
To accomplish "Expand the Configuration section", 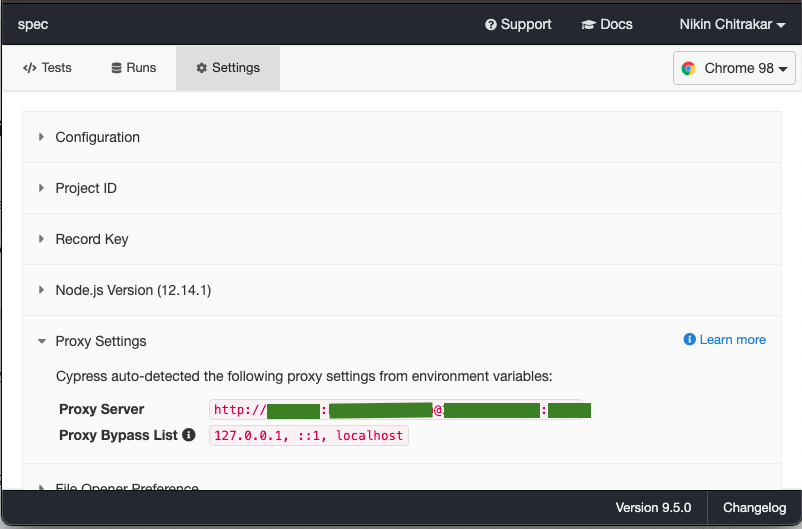I will click(x=402, y=137).
